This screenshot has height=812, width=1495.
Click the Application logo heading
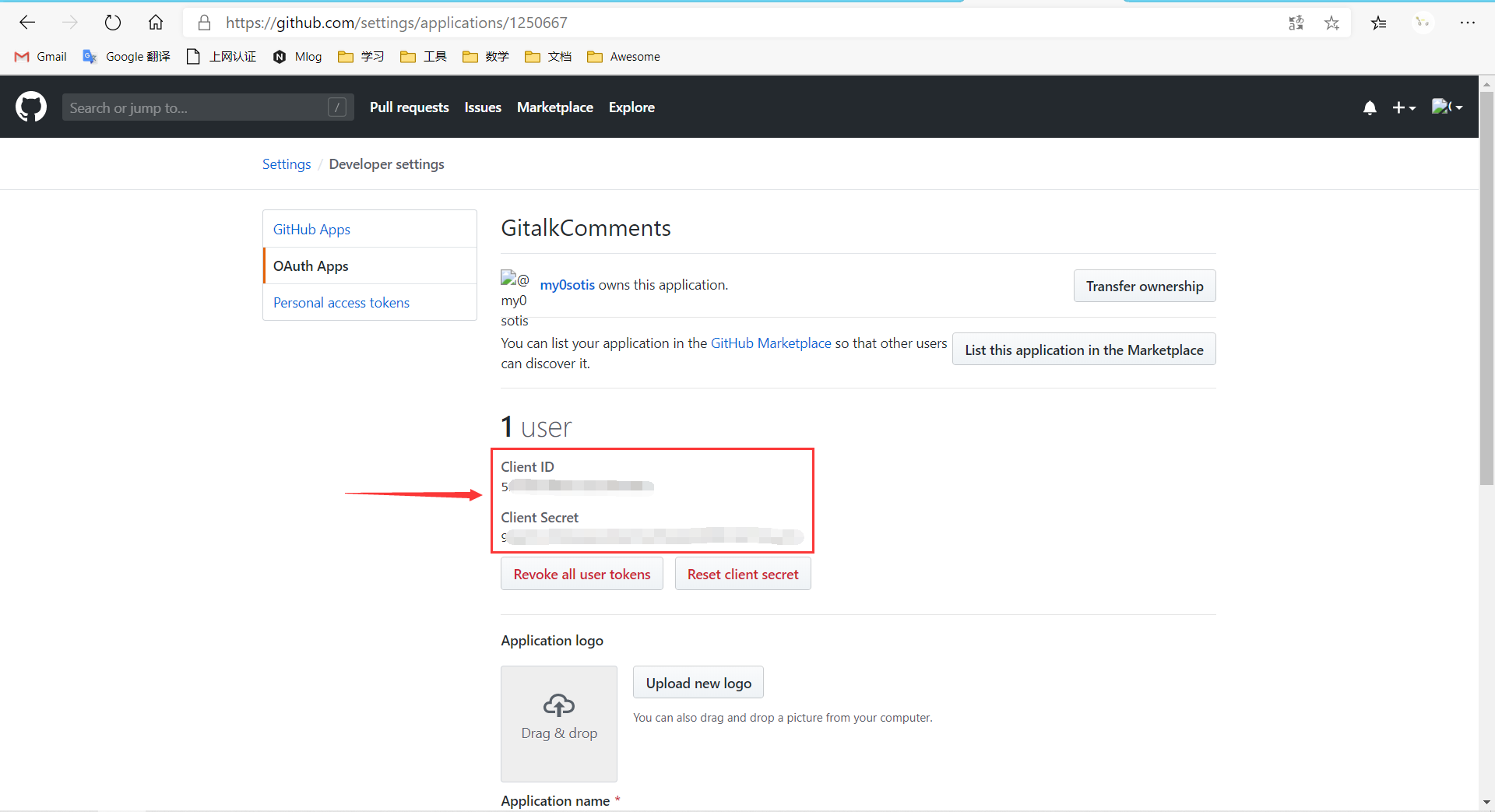[x=552, y=640]
